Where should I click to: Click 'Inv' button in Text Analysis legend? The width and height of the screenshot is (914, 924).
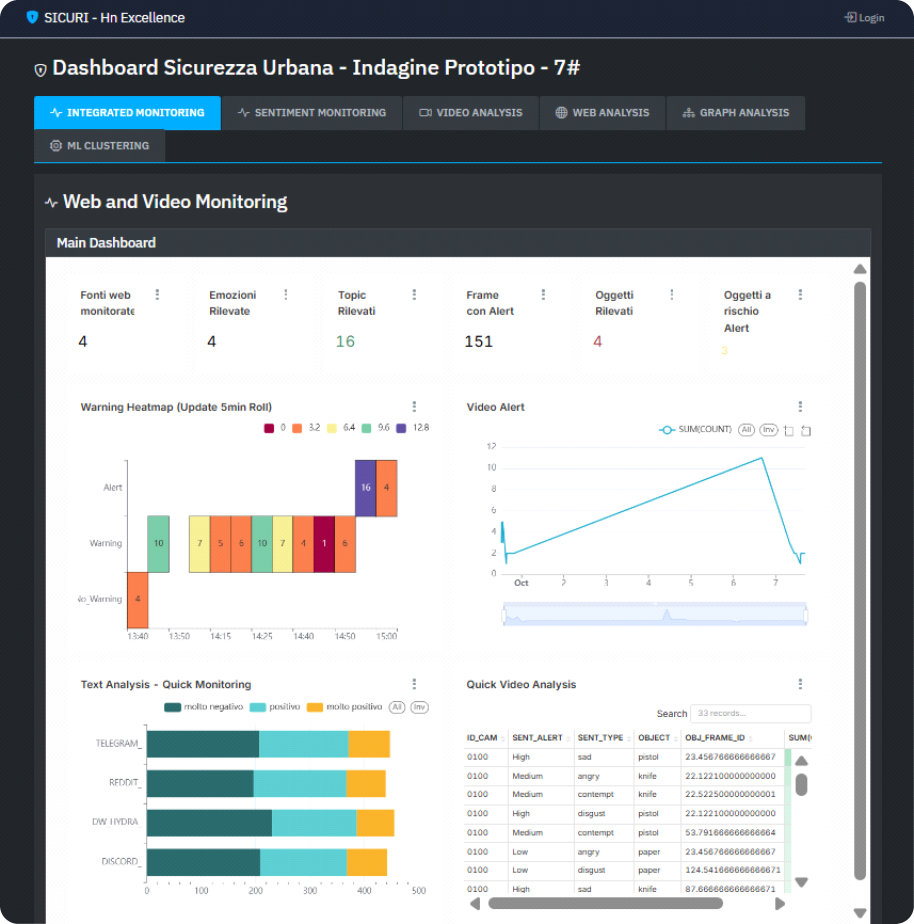(419, 707)
